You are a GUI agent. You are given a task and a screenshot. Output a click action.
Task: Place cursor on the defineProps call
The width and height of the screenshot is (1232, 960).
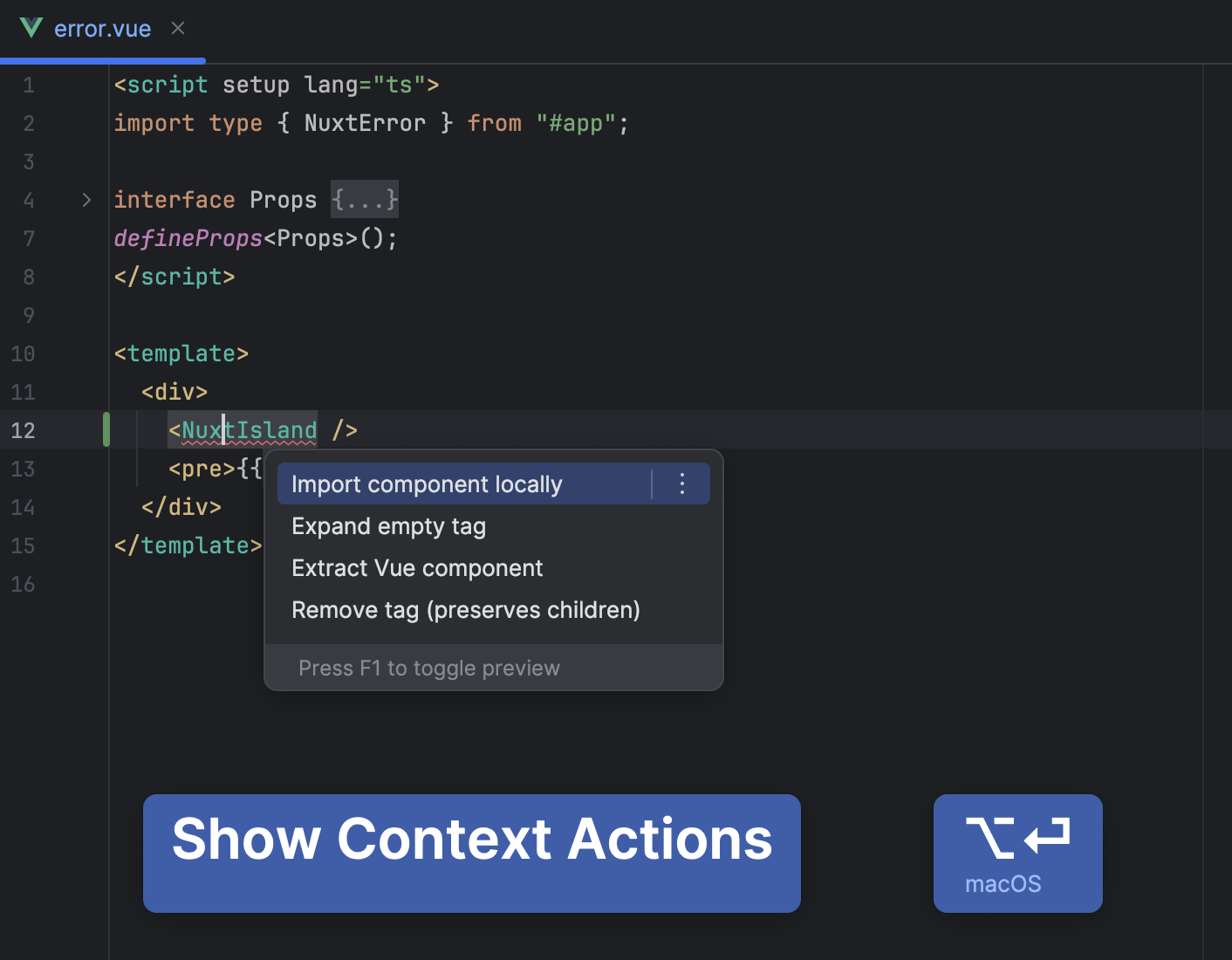pyautogui.click(x=188, y=237)
